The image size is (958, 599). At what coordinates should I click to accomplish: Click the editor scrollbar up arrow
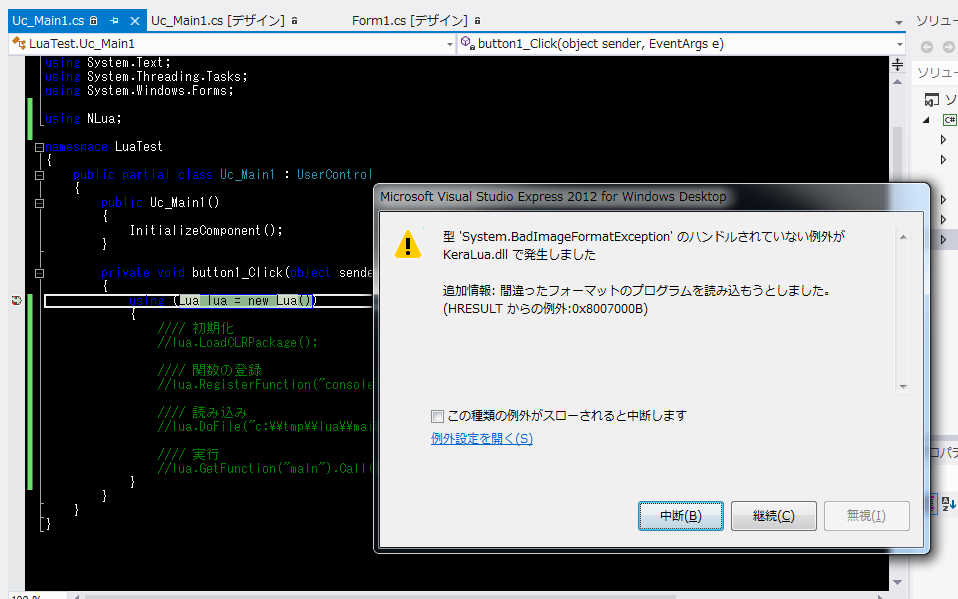(x=898, y=81)
